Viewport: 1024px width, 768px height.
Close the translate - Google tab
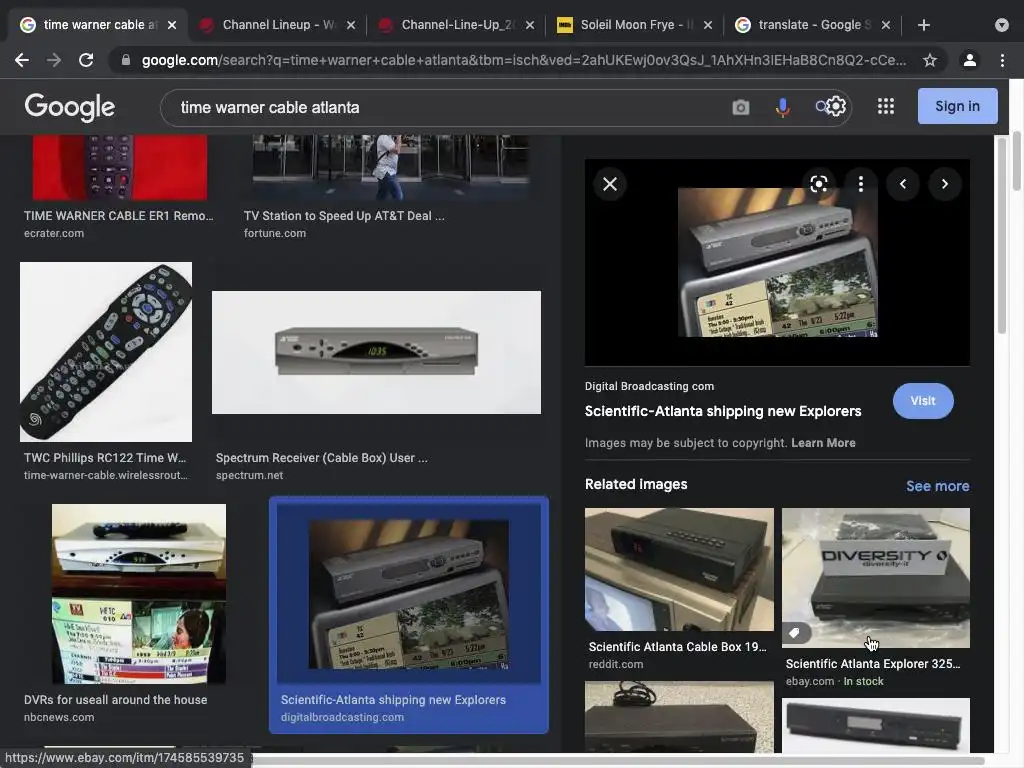886,25
